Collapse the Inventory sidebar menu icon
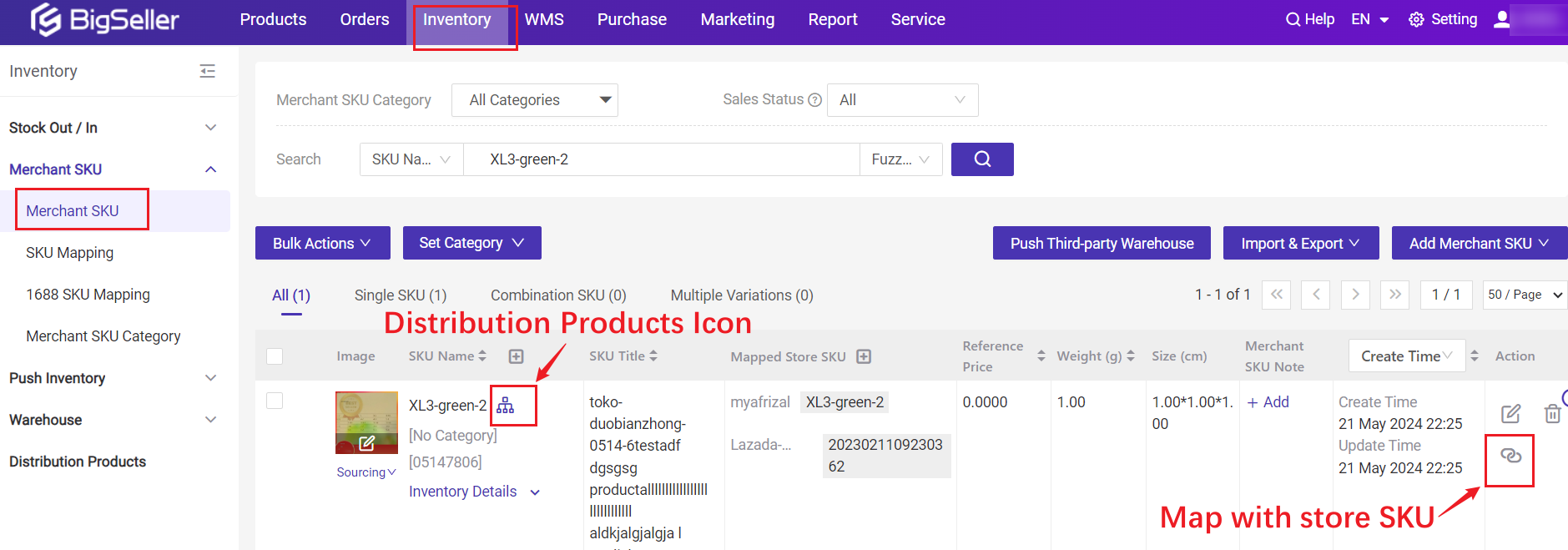 [x=208, y=72]
